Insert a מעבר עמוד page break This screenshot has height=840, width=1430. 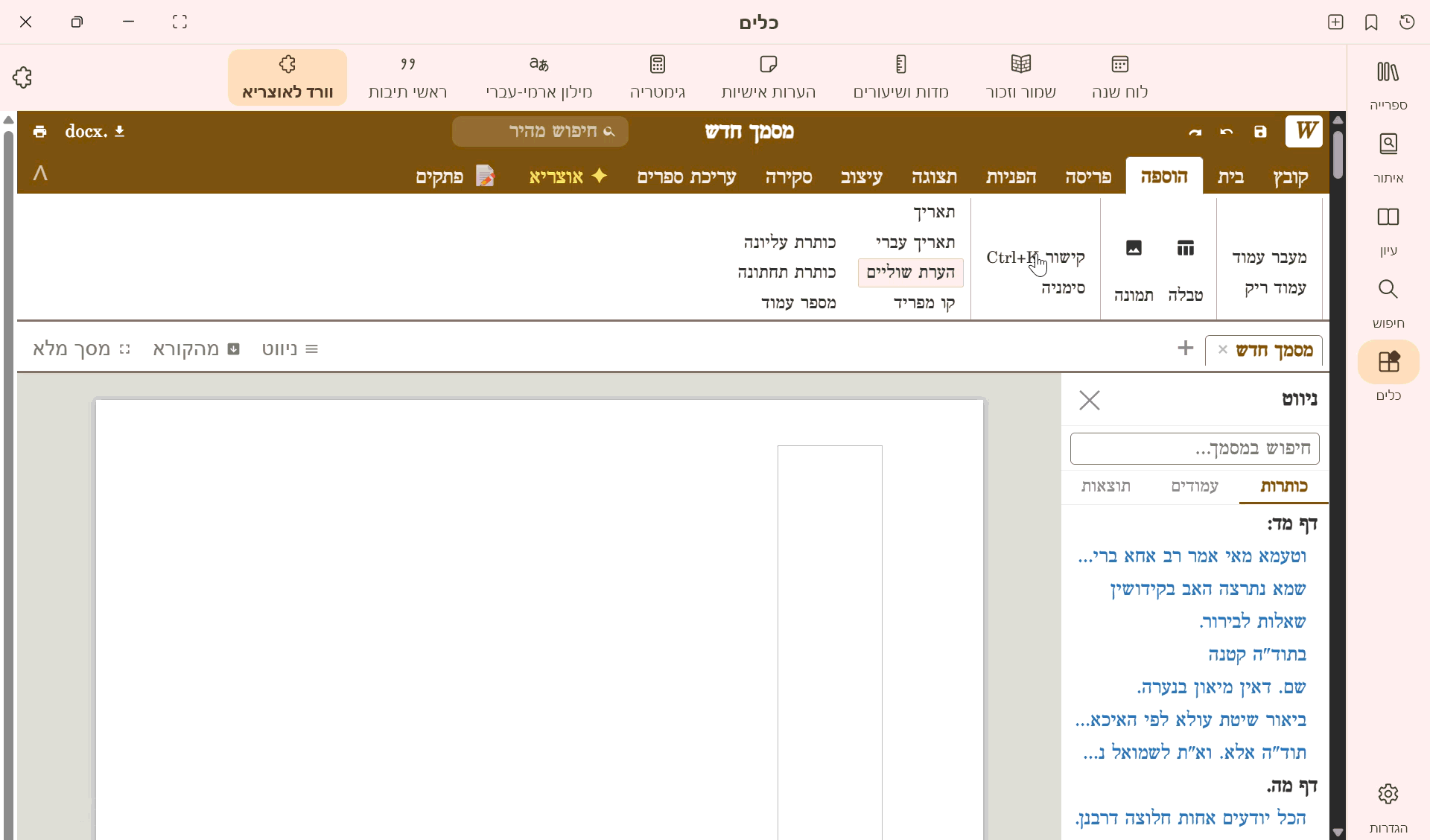click(1269, 258)
